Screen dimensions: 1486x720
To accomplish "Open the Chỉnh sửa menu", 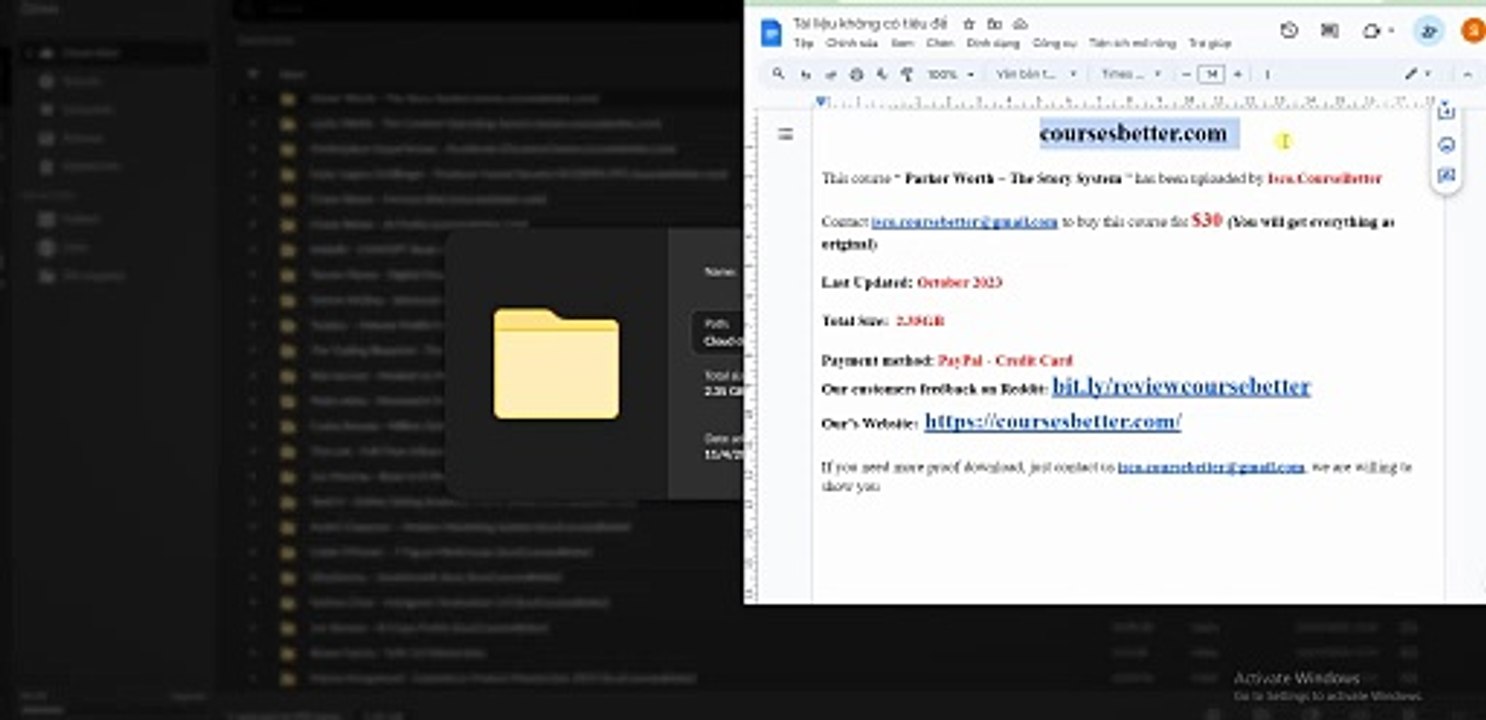I will click(x=851, y=44).
